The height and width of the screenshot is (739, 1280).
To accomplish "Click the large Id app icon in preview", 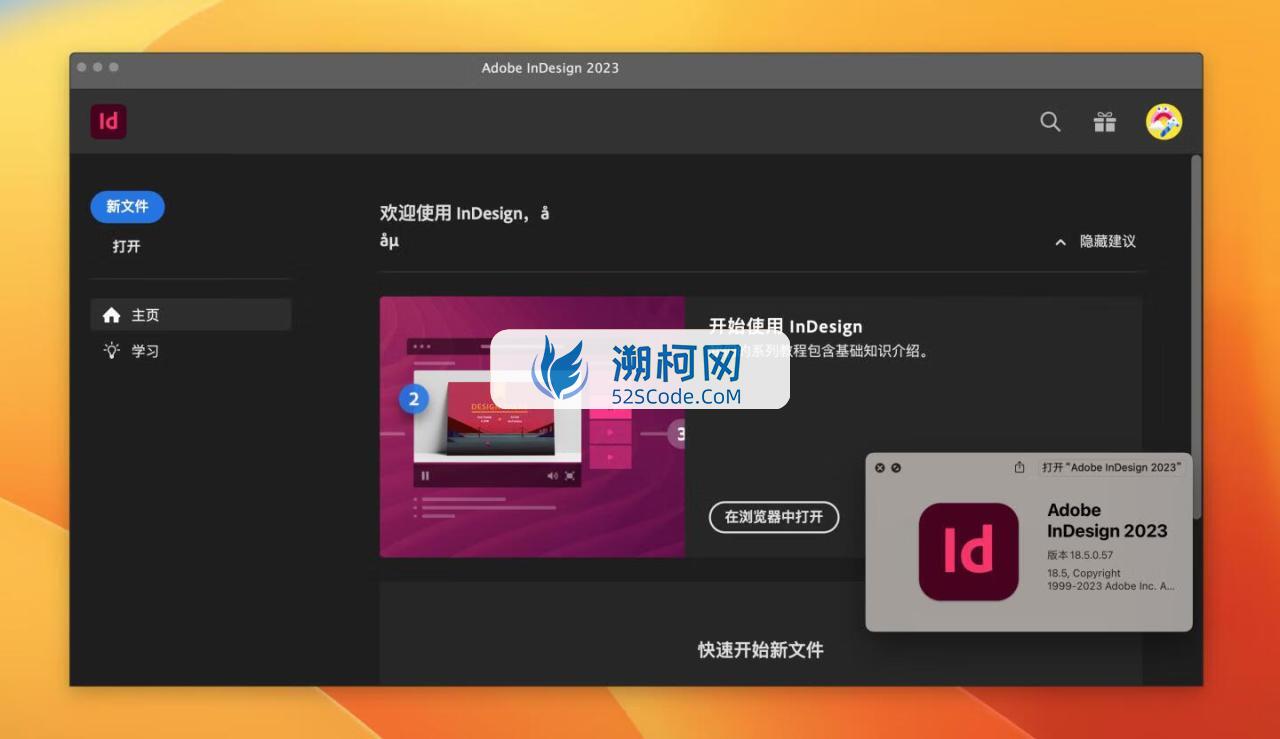I will pos(968,552).
